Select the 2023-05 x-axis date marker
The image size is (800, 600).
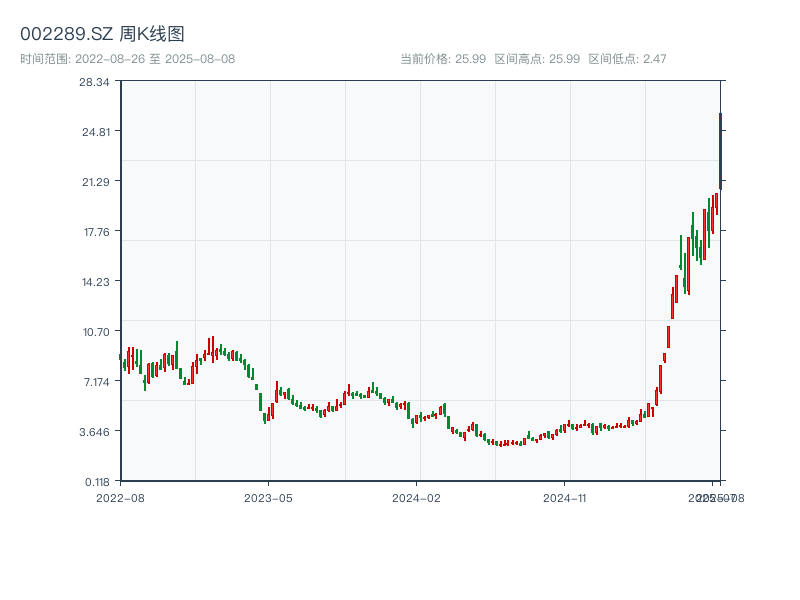tap(269, 497)
